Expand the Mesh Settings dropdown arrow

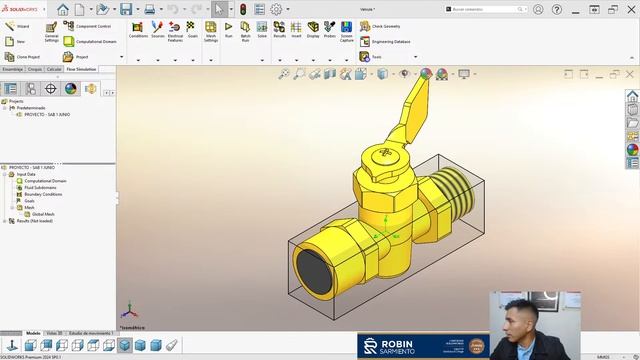pos(211,60)
